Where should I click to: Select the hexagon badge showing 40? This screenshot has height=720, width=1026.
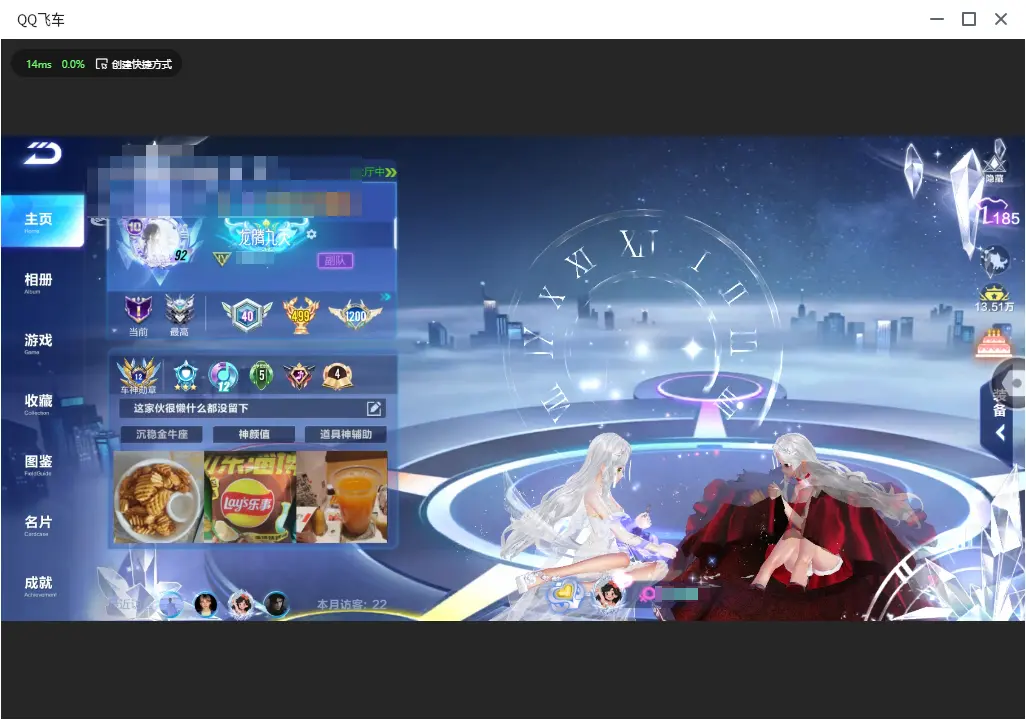(x=247, y=315)
